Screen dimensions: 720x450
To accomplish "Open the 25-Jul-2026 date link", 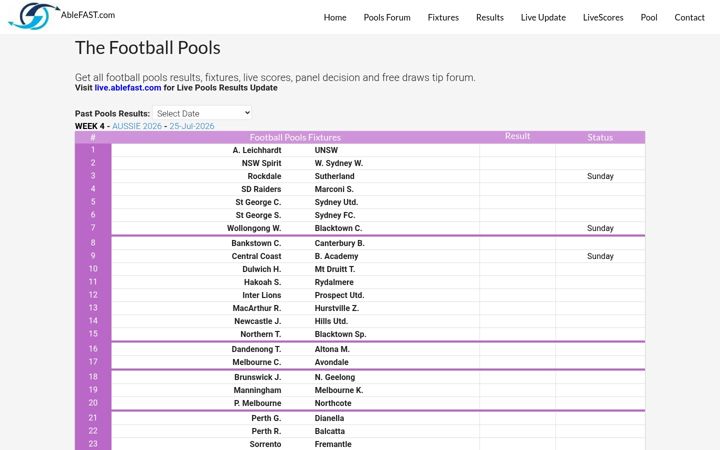I will (x=191, y=126).
